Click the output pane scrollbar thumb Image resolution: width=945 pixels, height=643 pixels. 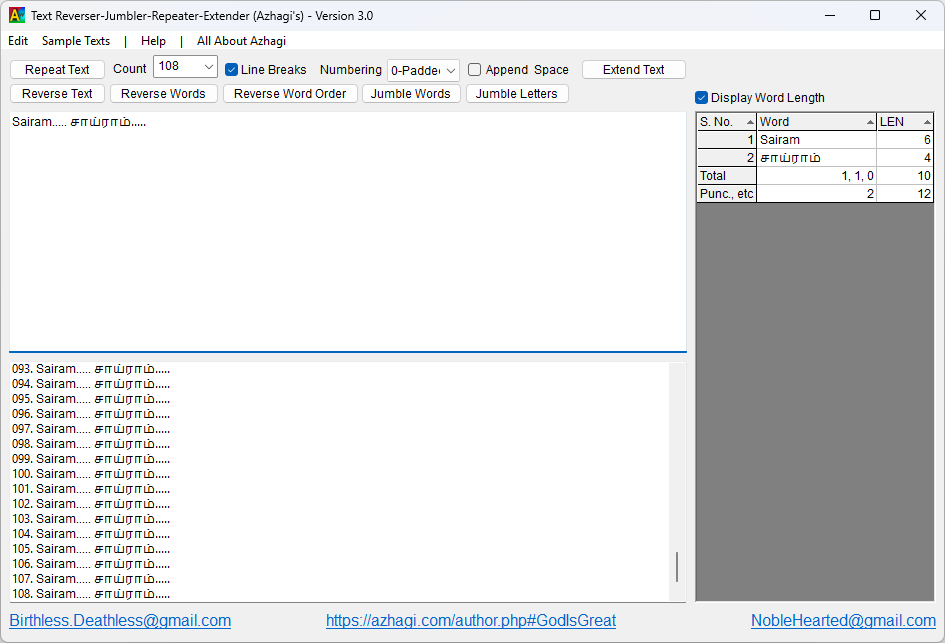tap(677, 567)
